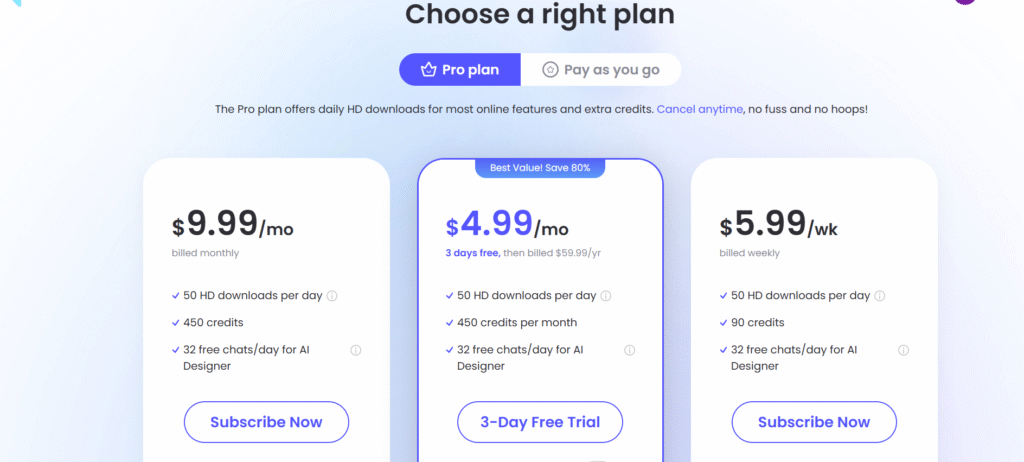Click the 90 credits feature in weekly plan
Image resolution: width=1024 pixels, height=462 pixels.
pos(758,323)
